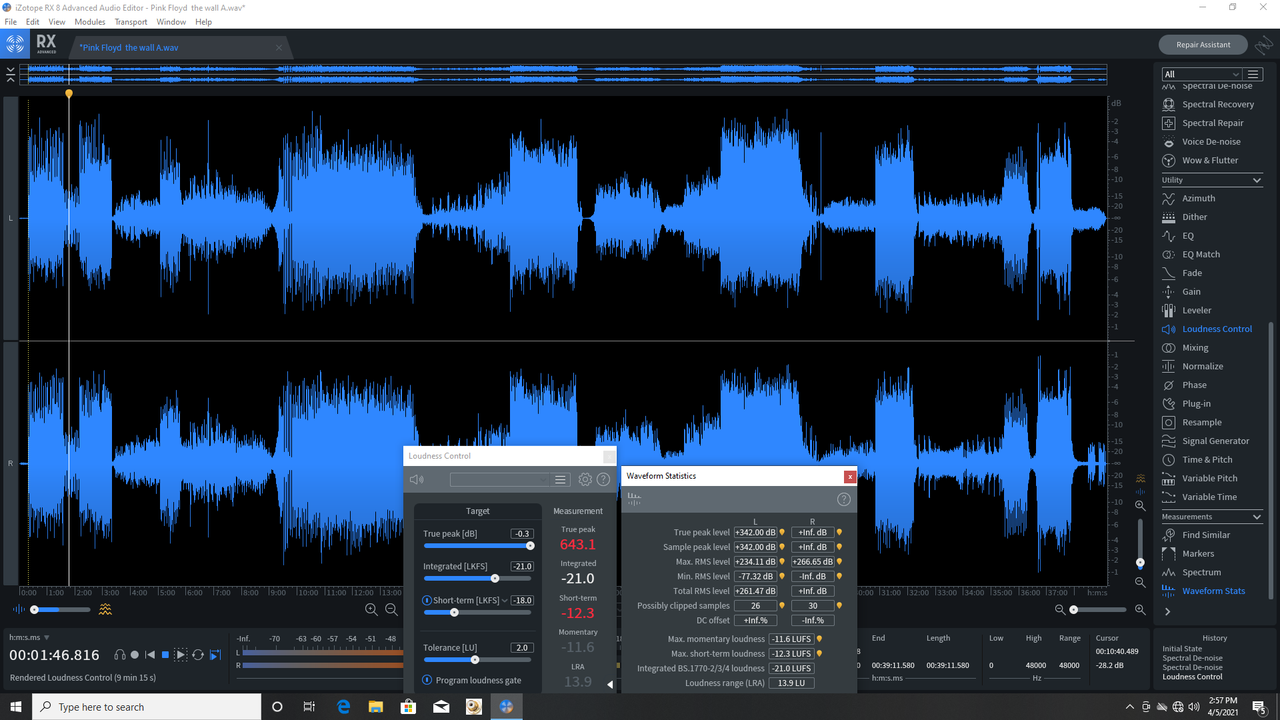Image resolution: width=1280 pixels, height=720 pixels.
Task: Open the Markers panel
Action: pos(1188,554)
